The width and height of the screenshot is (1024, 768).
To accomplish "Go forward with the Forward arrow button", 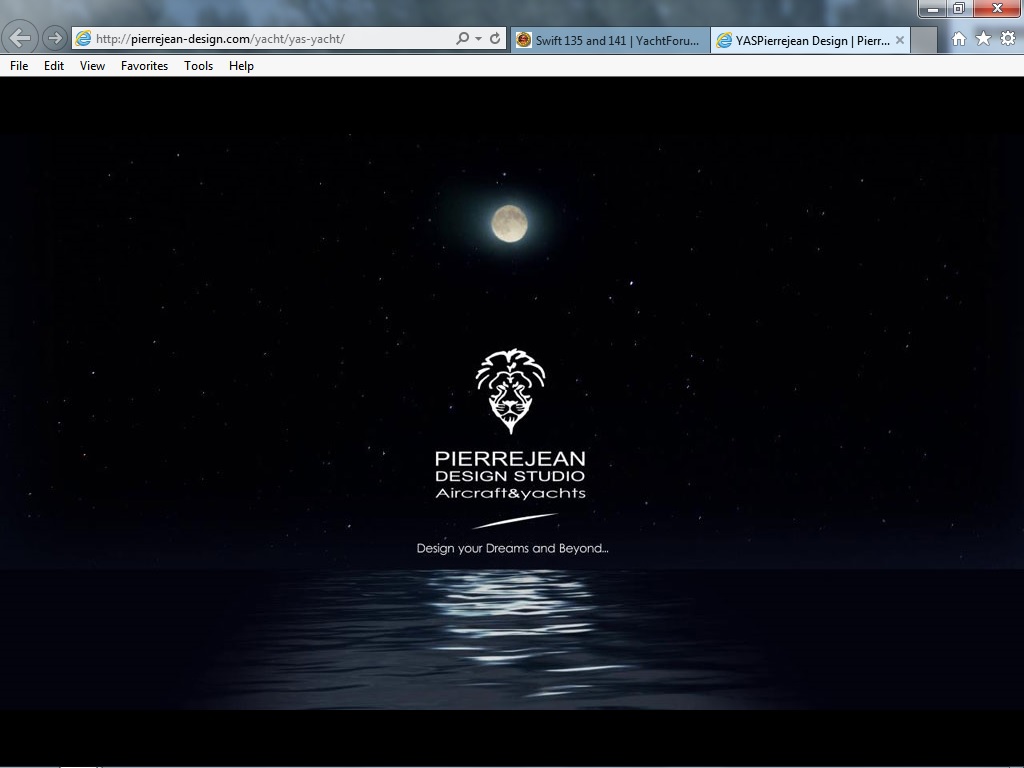I will click(x=55, y=39).
